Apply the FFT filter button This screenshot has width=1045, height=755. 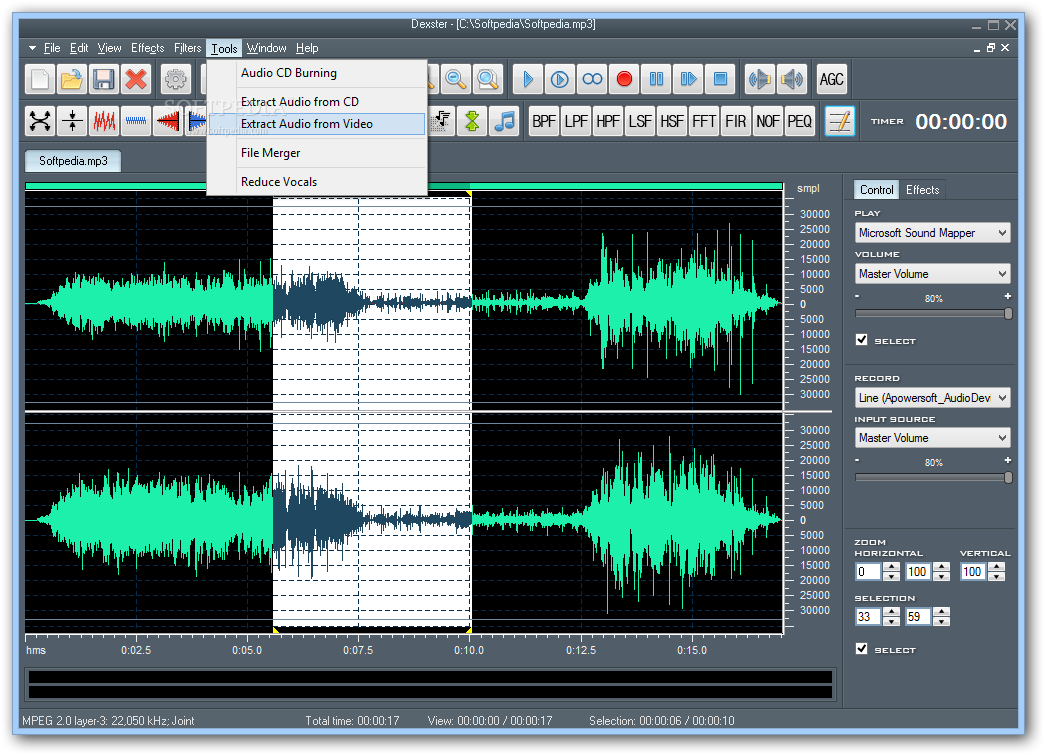tap(704, 121)
